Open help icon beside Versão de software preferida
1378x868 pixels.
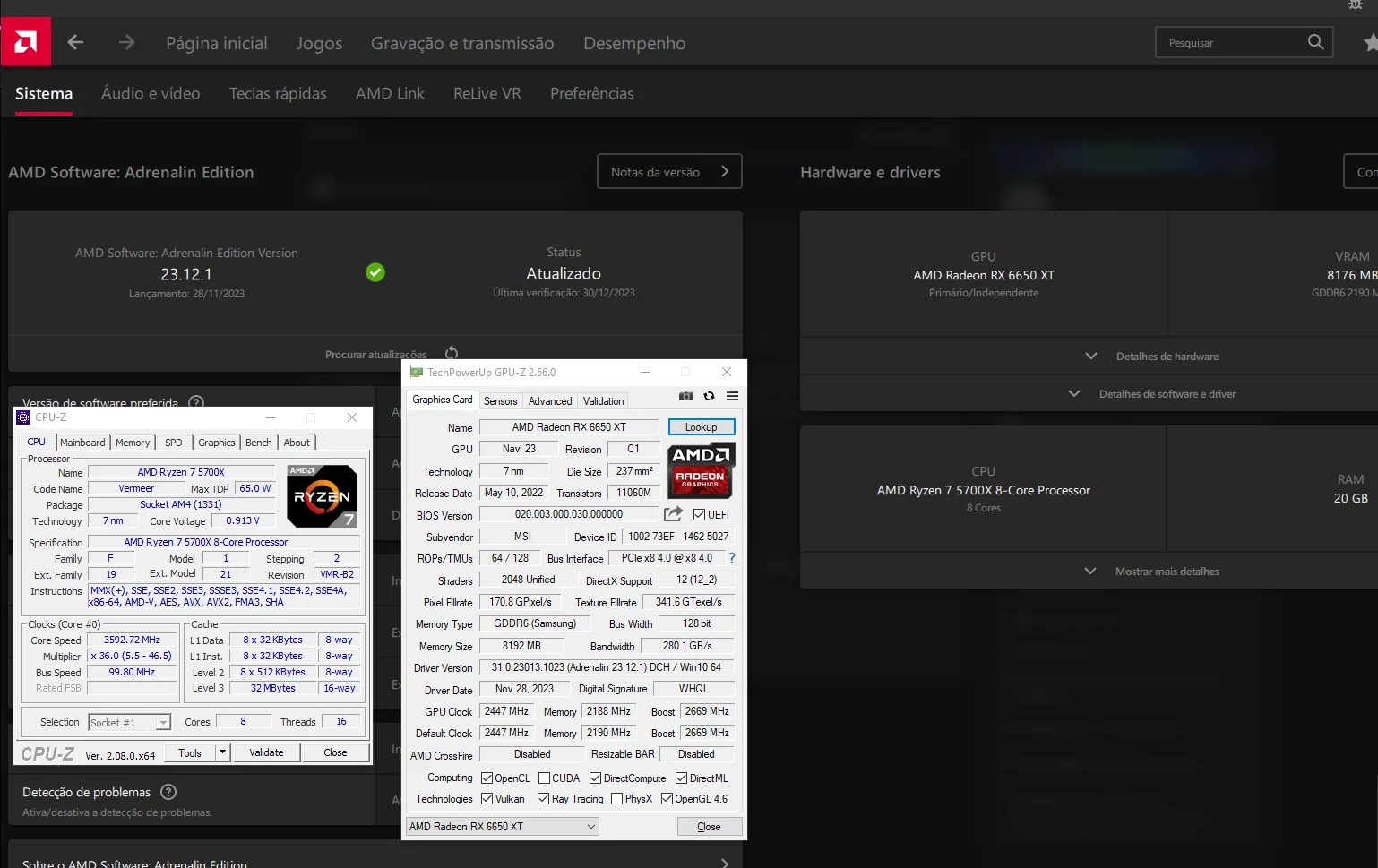coord(197,402)
